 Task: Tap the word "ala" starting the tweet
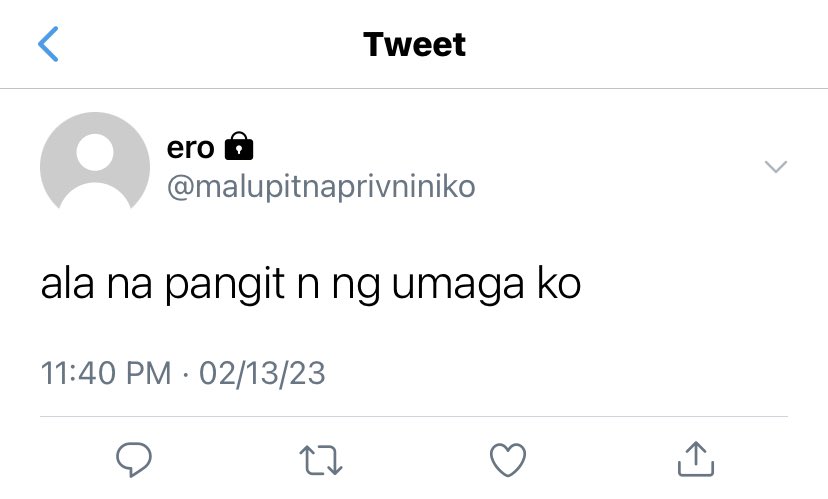tap(68, 284)
